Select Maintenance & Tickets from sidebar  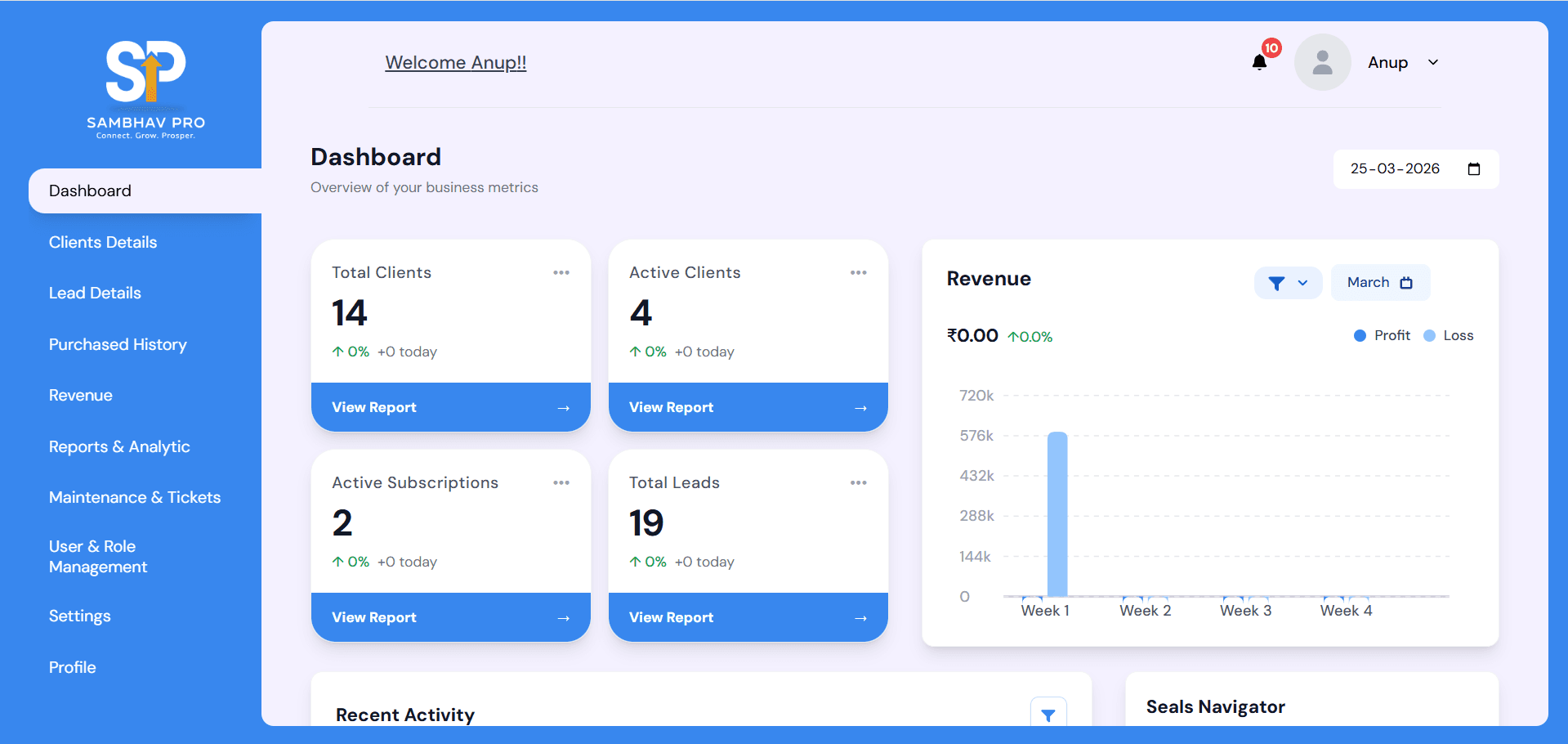click(x=134, y=497)
